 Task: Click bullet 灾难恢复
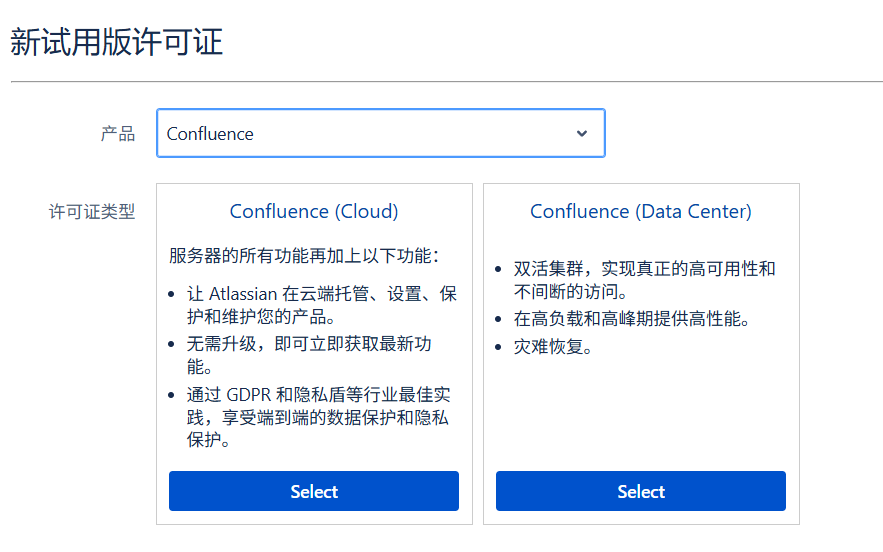point(553,346)
